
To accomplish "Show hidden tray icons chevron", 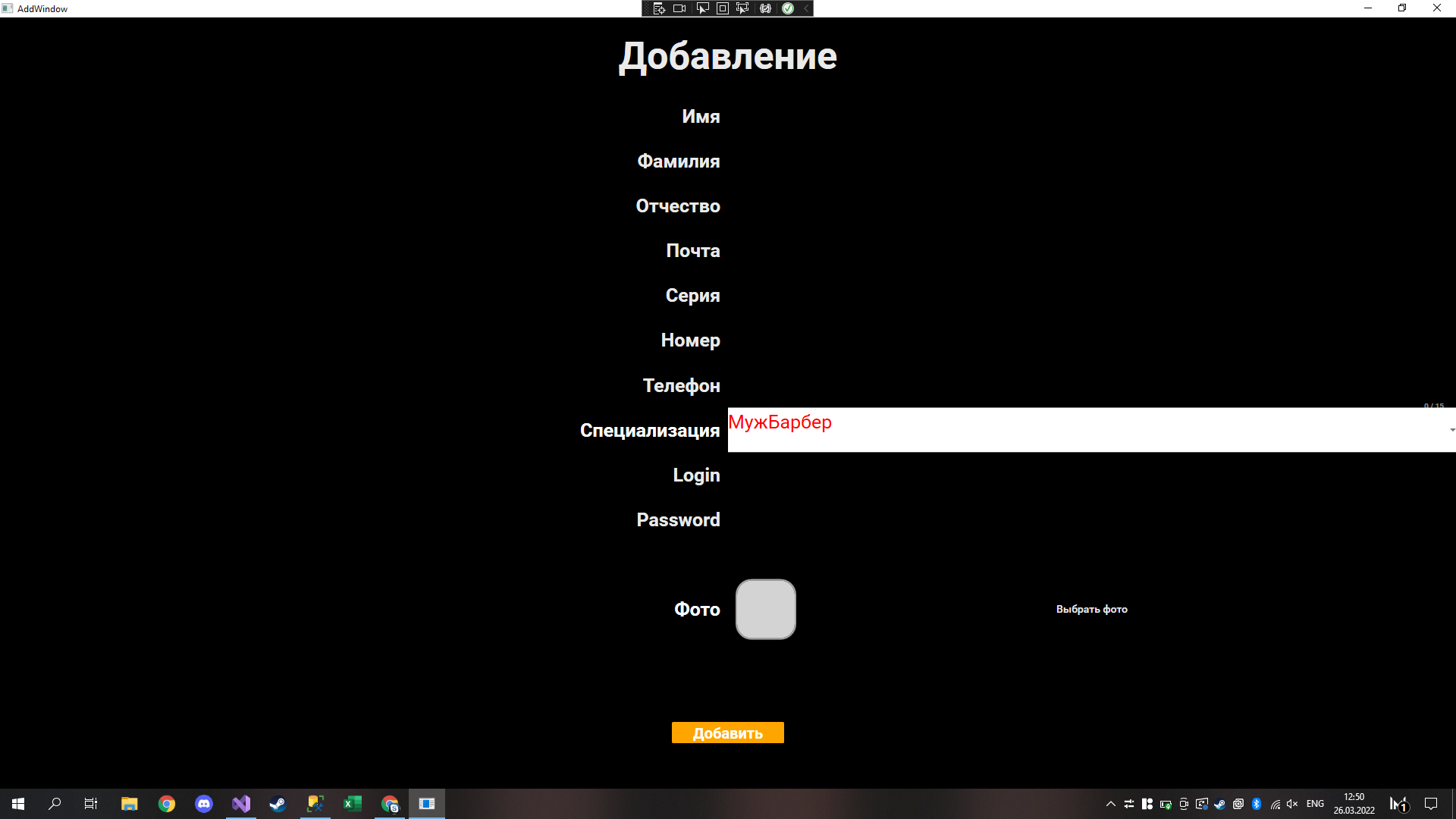I will point(1110,804).
